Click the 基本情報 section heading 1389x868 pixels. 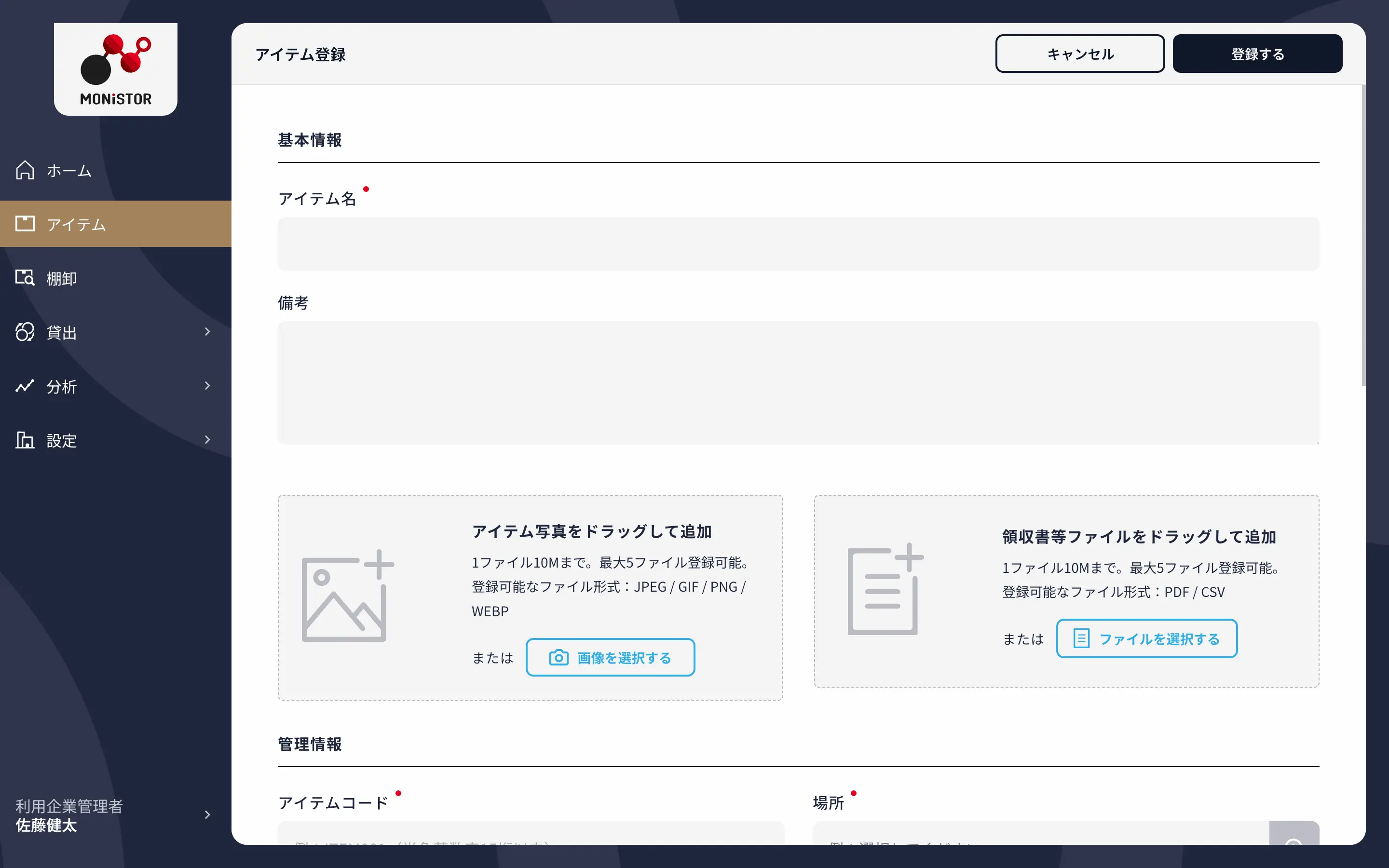pos(310,140)
